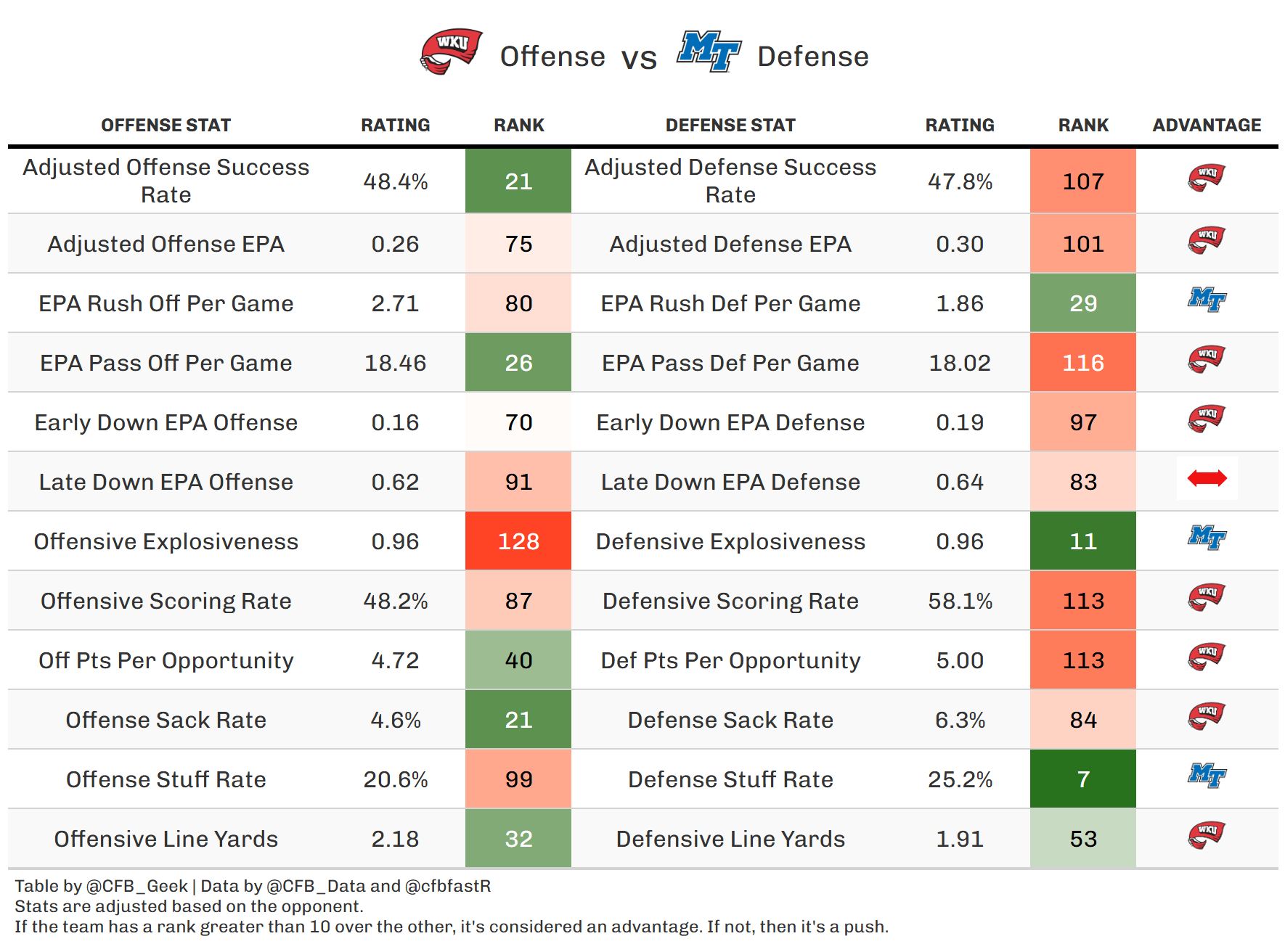This screenshot has height=952, width=1285.
Task: Click MT advantage icon for Stuff Rate row
Action: (x=1207, y=776)
